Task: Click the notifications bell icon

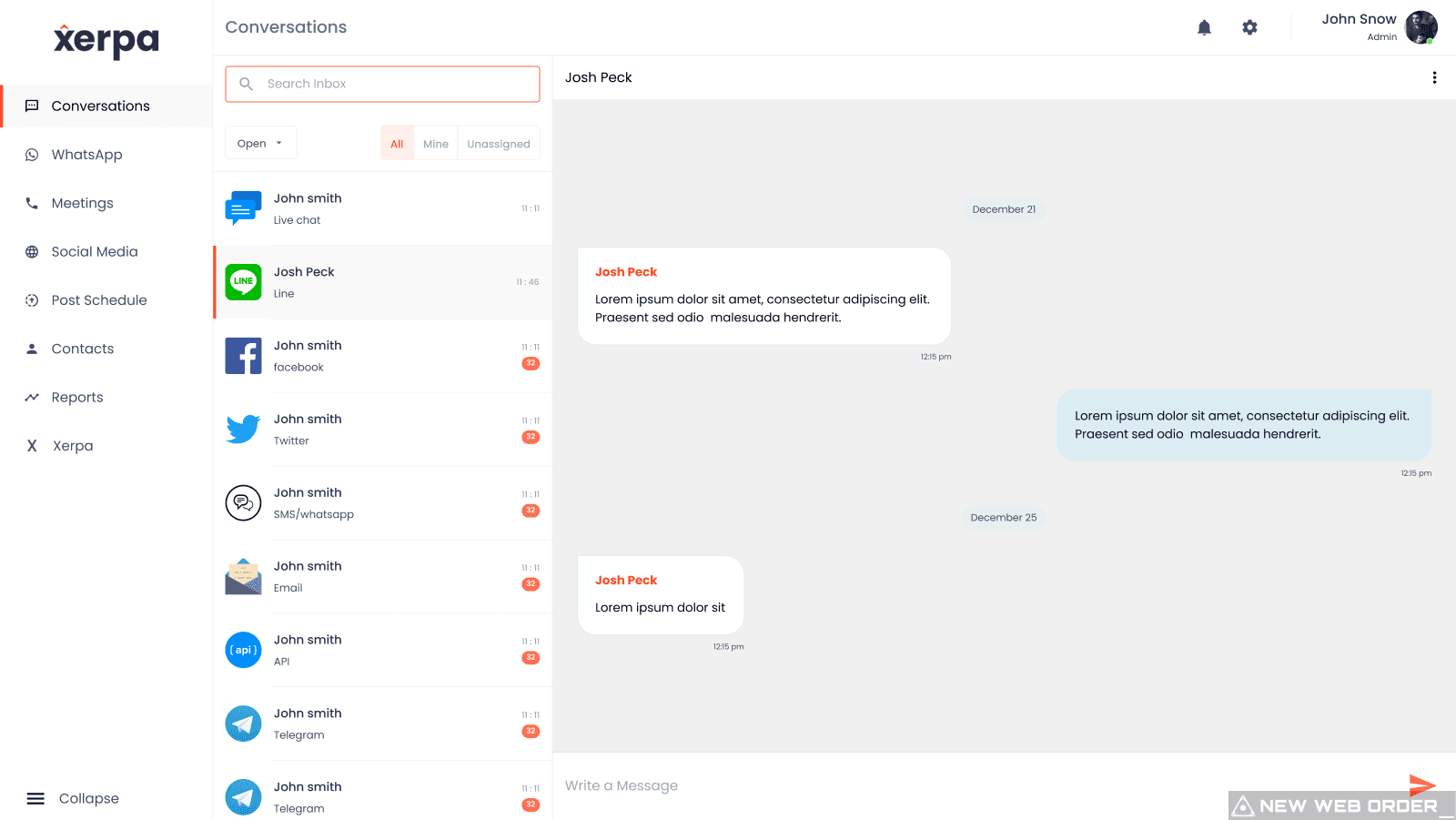Action: [x=1204, y=27]
